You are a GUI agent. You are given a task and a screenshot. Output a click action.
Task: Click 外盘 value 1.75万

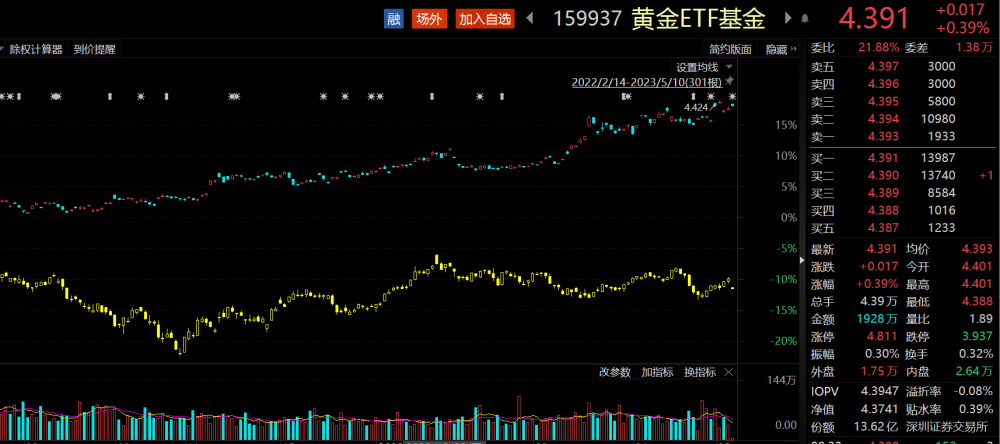tap(880, 371)
